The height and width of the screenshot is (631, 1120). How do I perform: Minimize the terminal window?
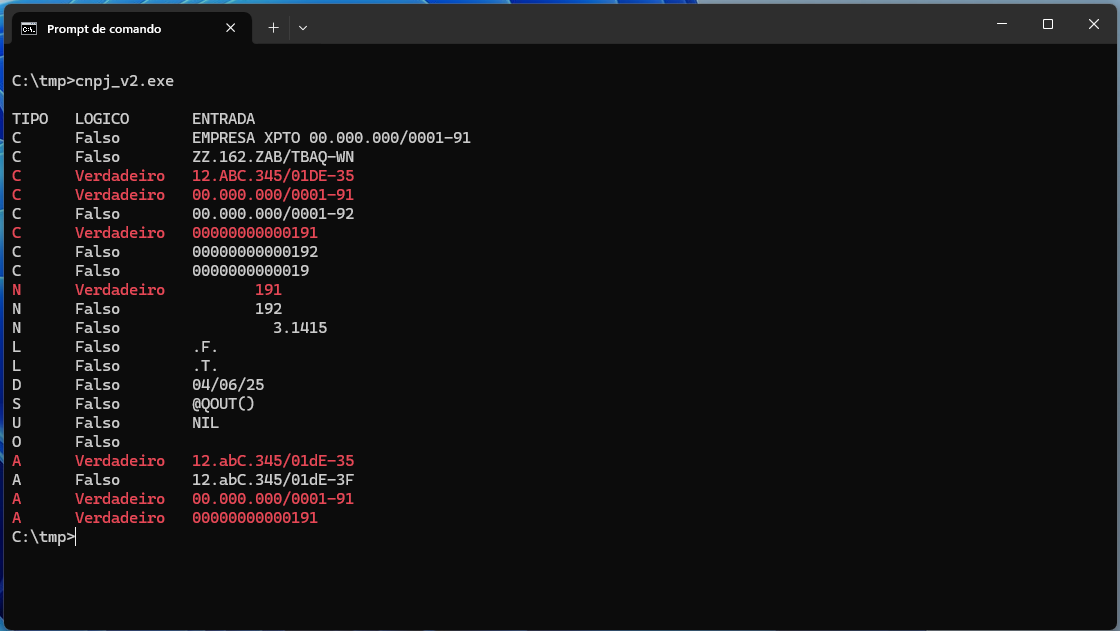click(1001, 24)
